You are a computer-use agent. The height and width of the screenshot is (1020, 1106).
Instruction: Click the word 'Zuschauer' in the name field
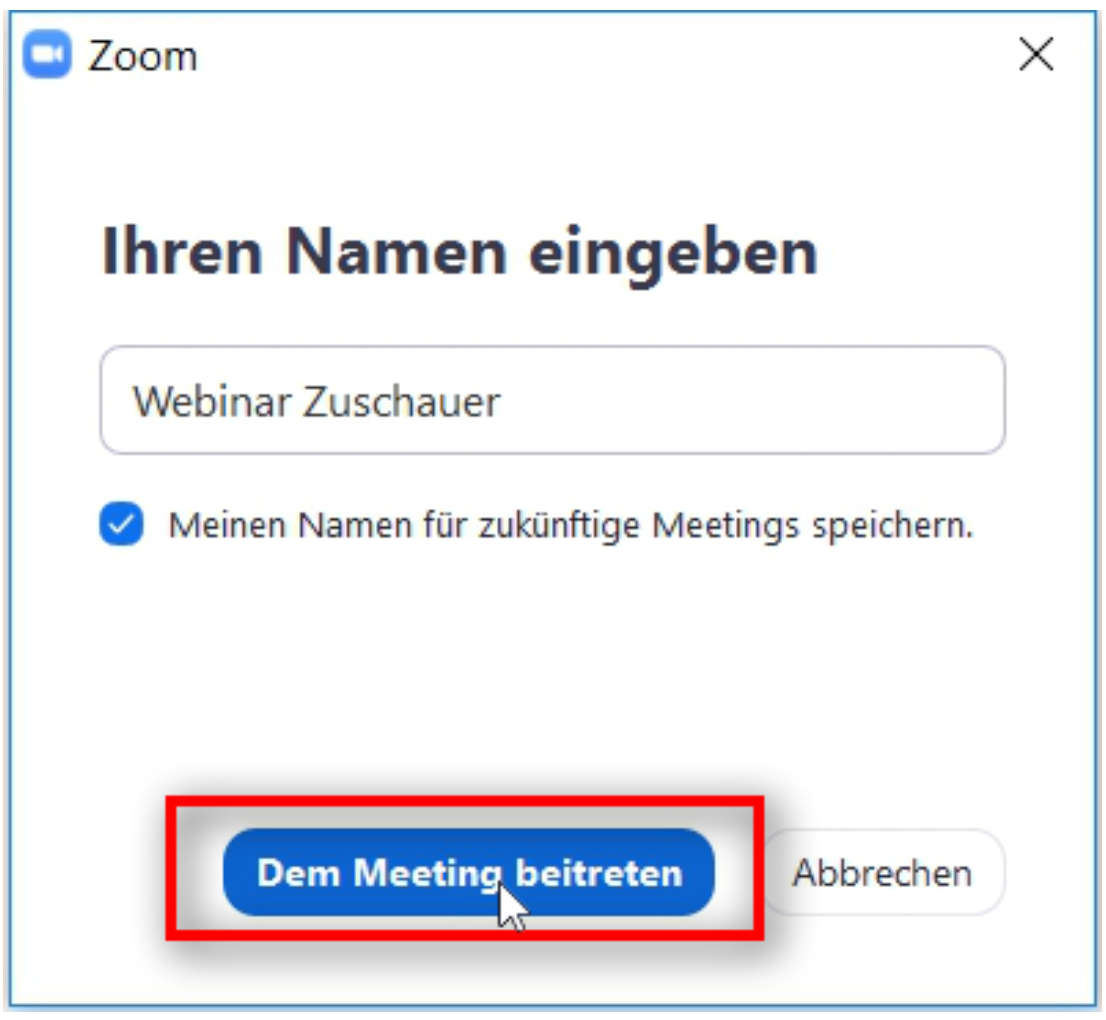402,401
